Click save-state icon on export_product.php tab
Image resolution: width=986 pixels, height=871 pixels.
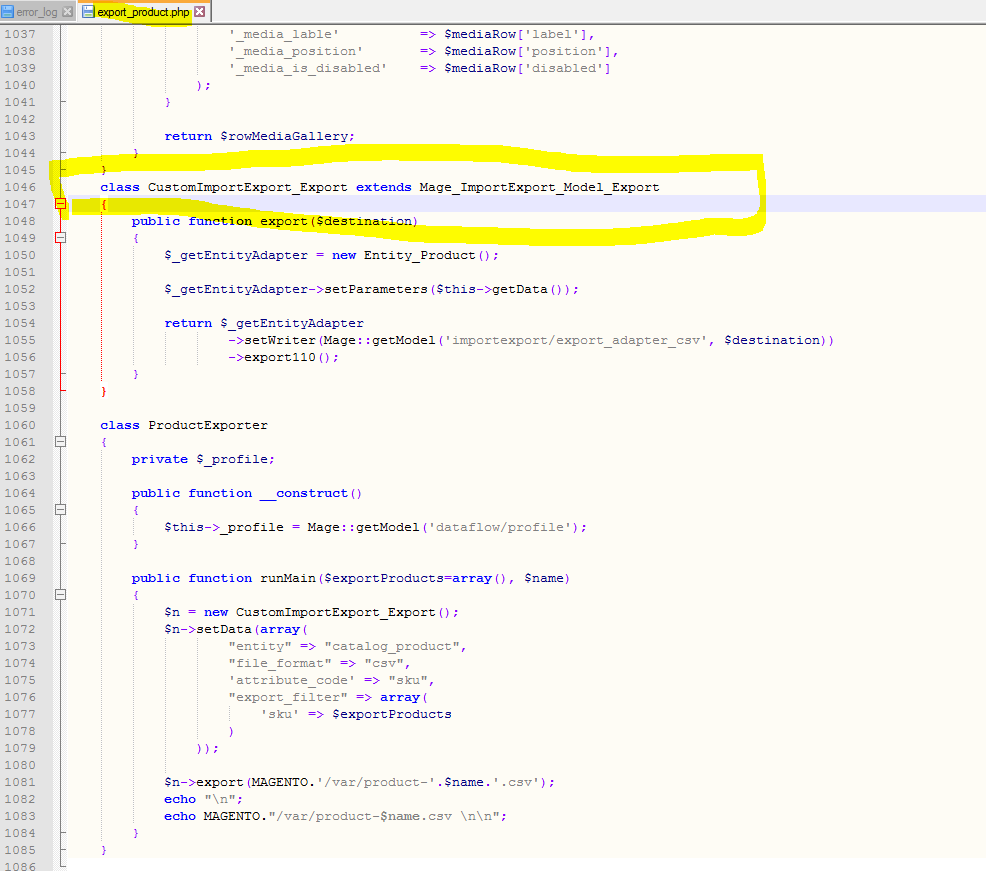(88, 12)
